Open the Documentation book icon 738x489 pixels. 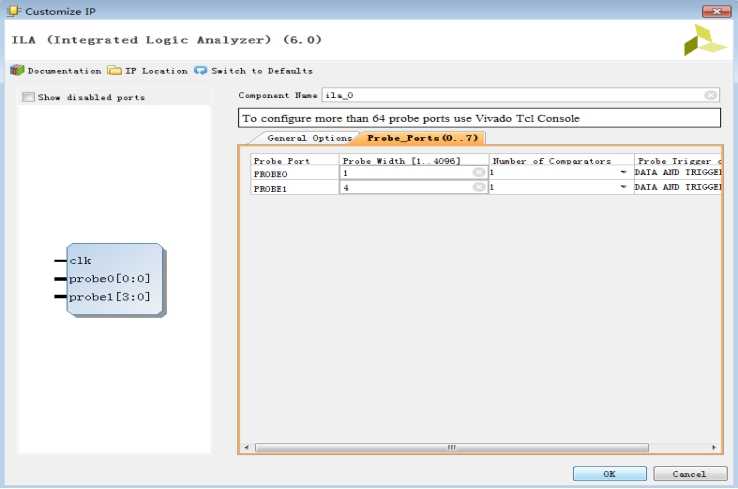coord(17,71)
